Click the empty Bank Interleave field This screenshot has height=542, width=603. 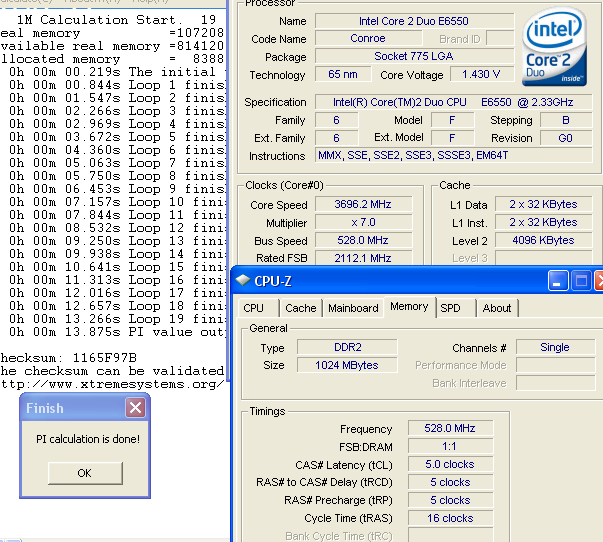tap(555, 383)
